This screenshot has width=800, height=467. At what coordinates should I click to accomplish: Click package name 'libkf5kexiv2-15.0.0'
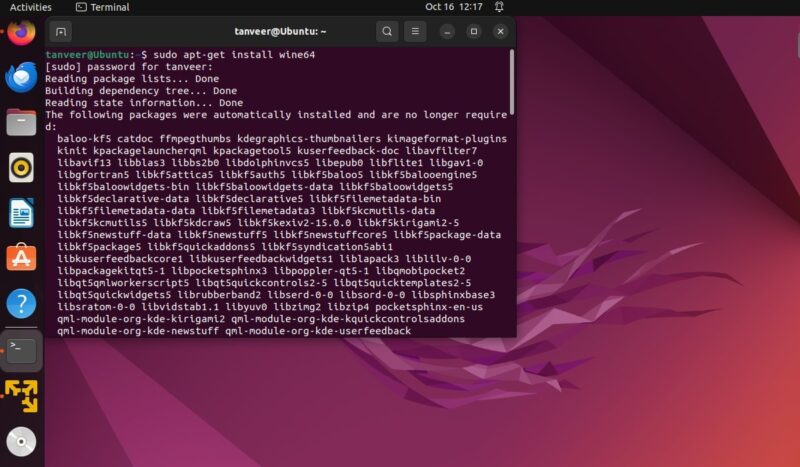pos(294,223)
